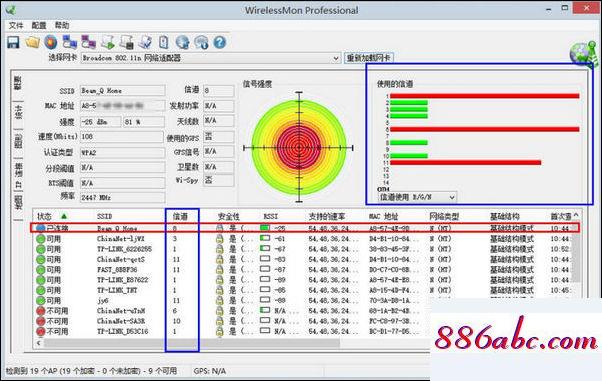Click the 频率 field showing 2447 MHz

[x=122, y=197]
